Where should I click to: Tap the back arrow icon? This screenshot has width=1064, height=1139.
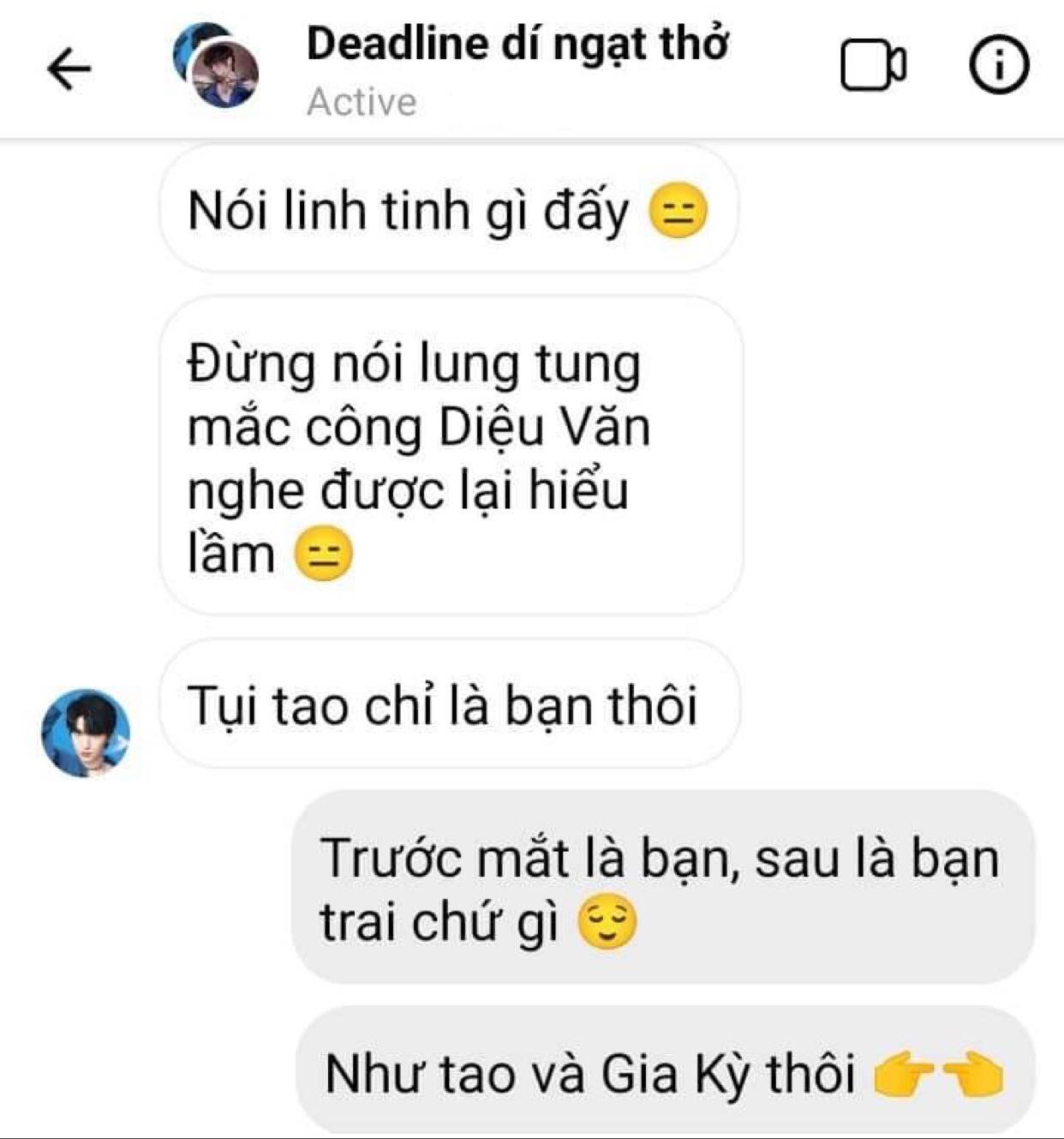(69, 69)
